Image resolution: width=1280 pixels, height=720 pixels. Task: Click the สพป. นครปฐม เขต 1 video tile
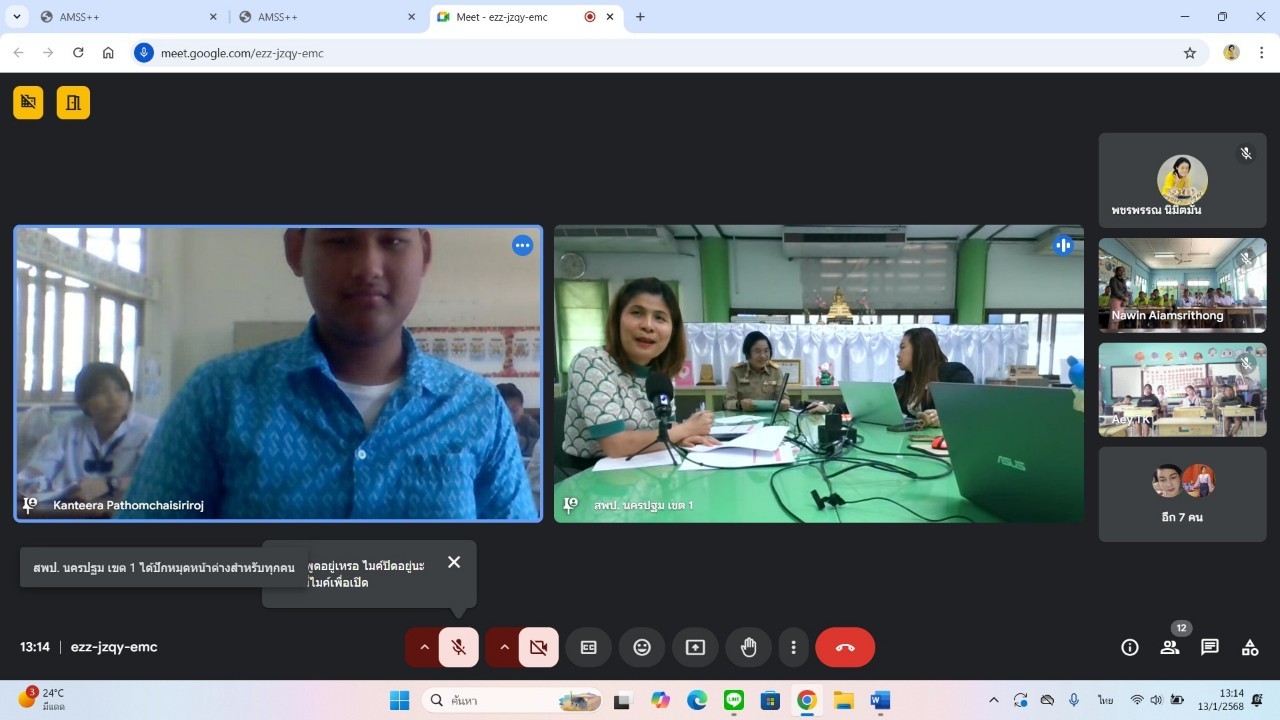coord(819,373)
